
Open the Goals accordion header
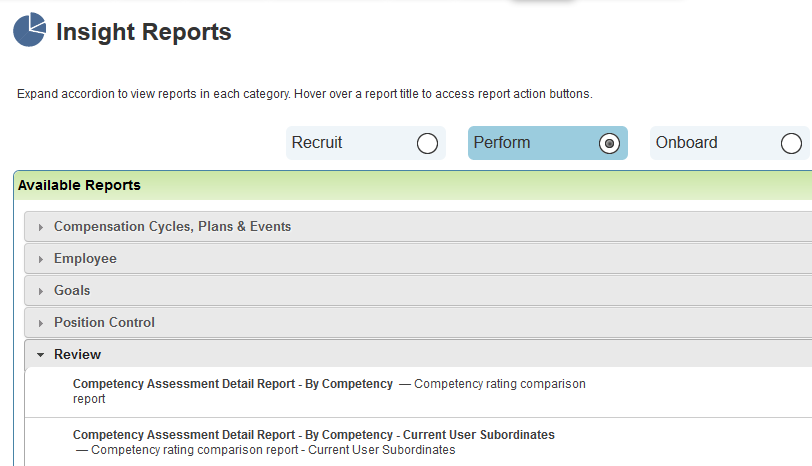(x=418, y=290)
